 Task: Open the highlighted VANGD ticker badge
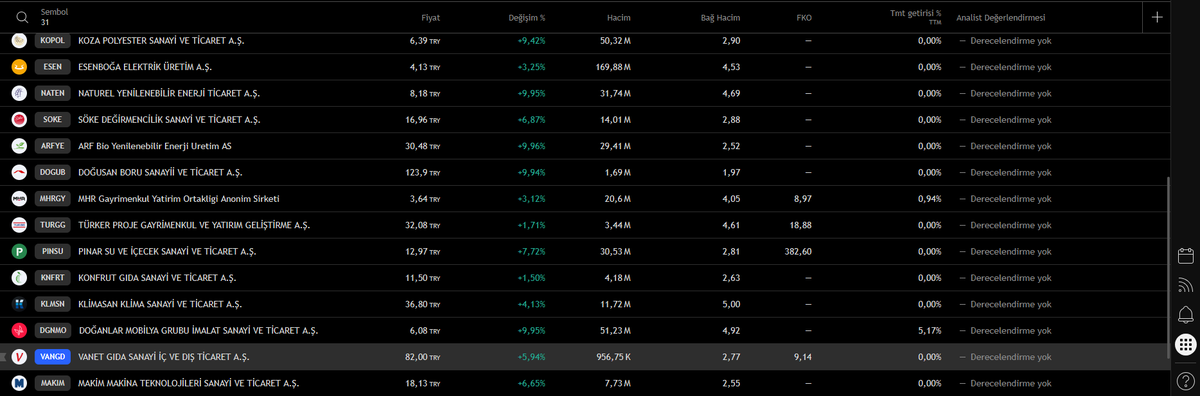(52, 356)
